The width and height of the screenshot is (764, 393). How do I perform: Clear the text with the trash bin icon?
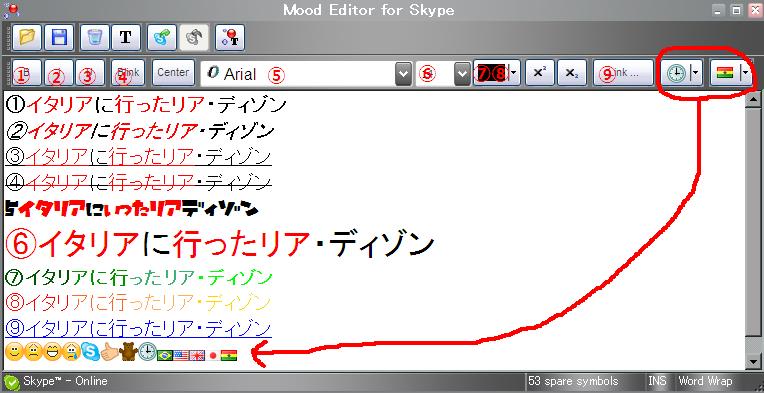pos(94,37)
